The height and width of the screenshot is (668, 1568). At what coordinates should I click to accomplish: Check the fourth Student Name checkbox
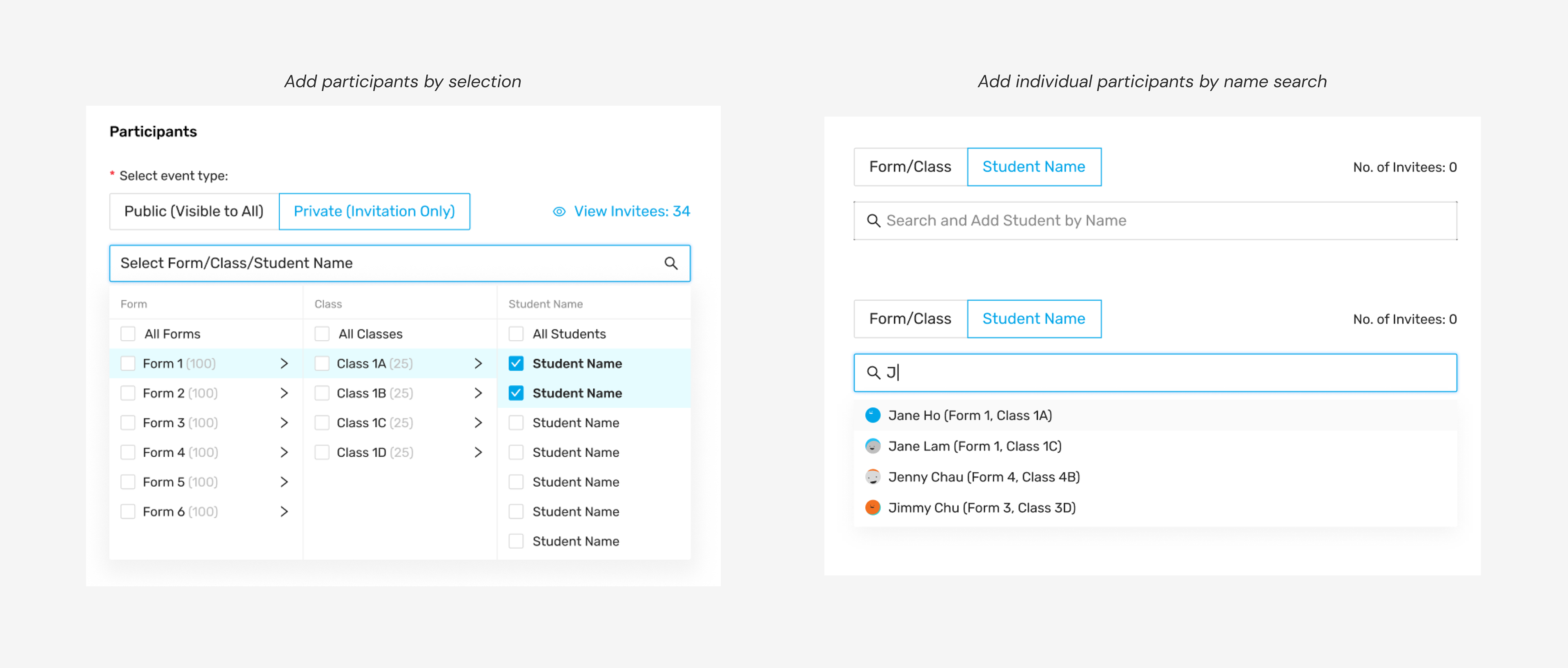[516, 452]
